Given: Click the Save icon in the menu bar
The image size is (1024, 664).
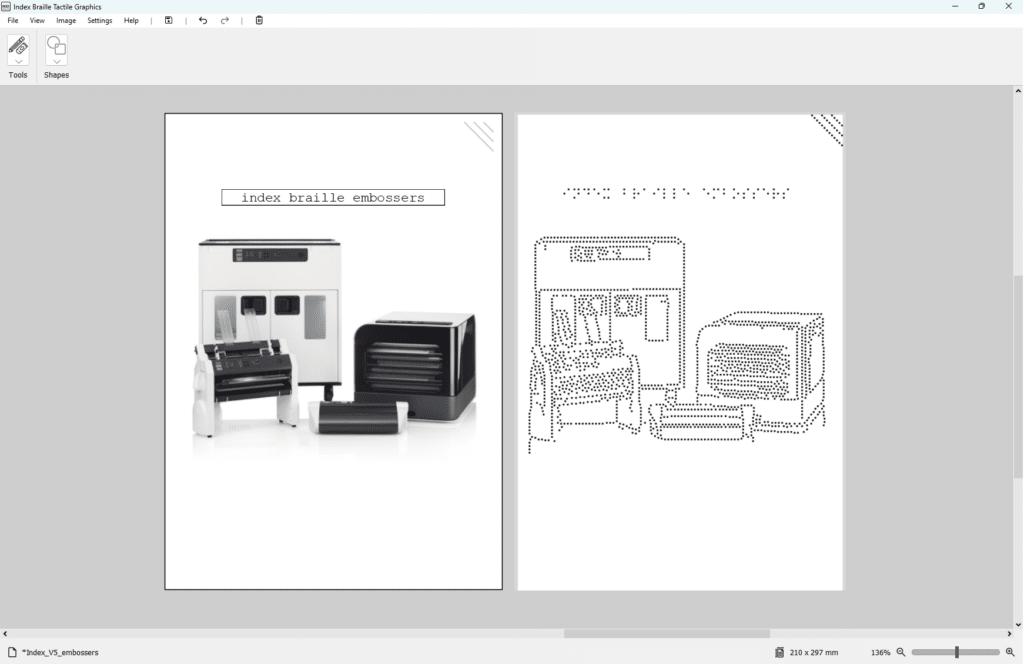Looking at the screenshot, I should 169,20.
